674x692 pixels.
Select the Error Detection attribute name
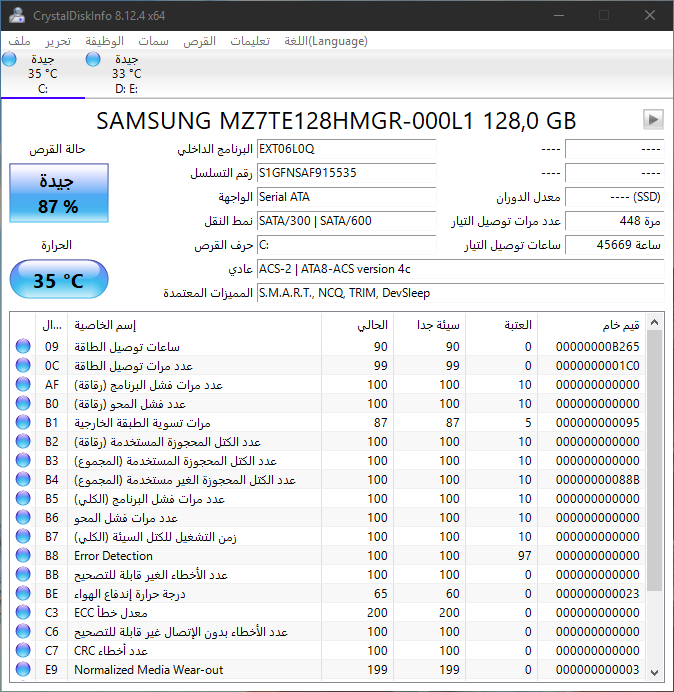[113, 556]
